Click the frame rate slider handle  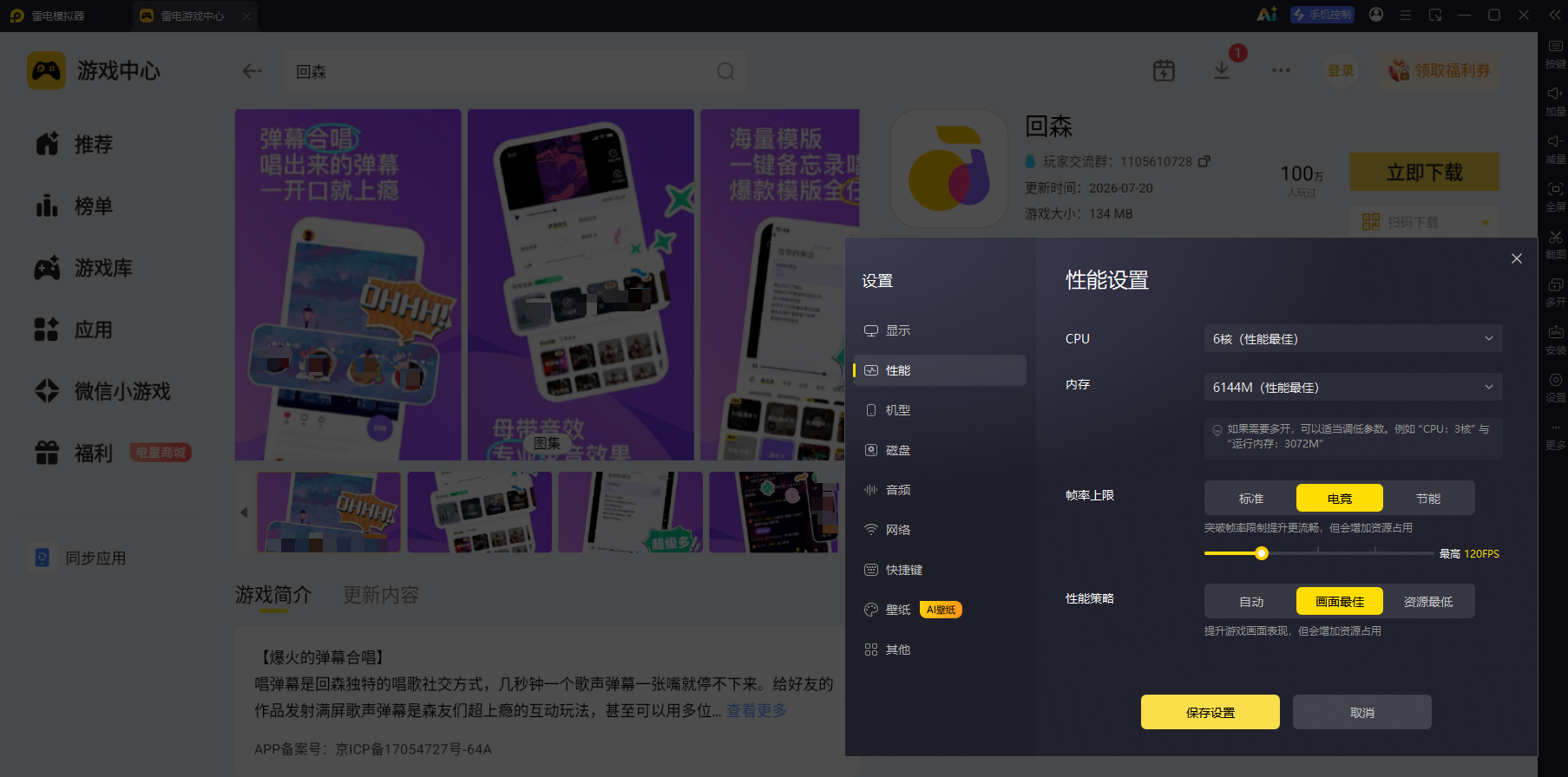pos(1262,553)
